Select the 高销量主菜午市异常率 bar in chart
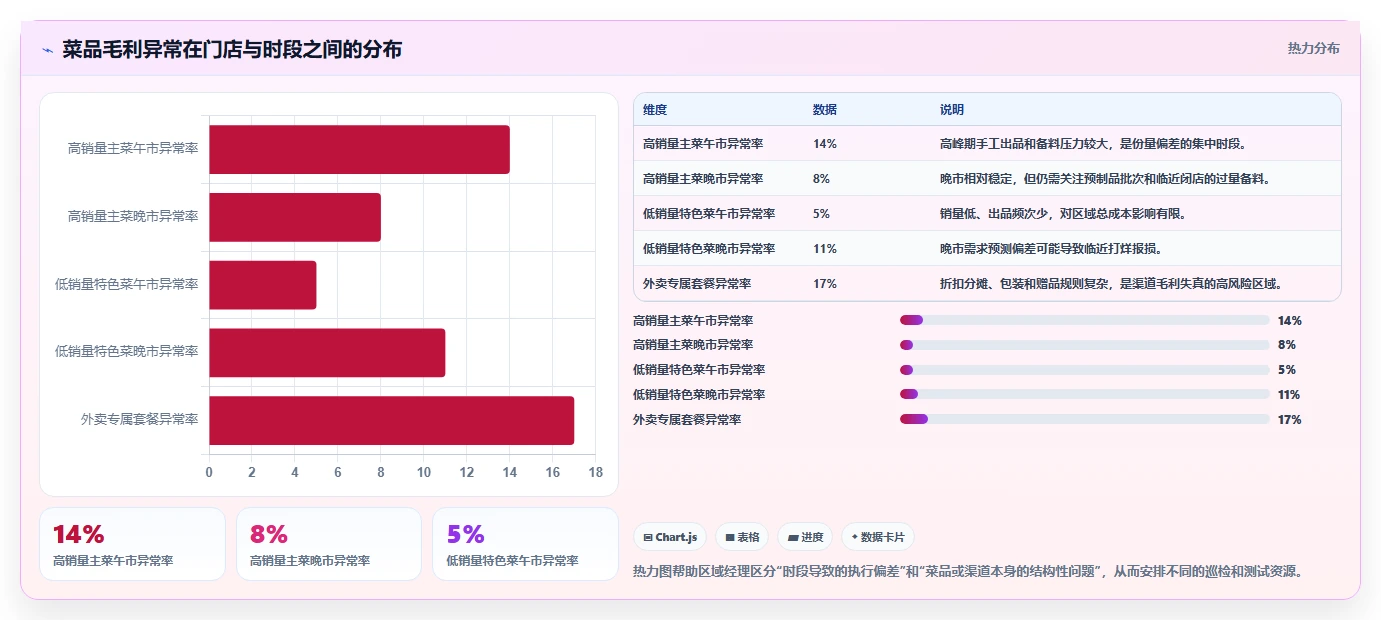This screenshot has width=1381, height=620. tap(359, 149)
